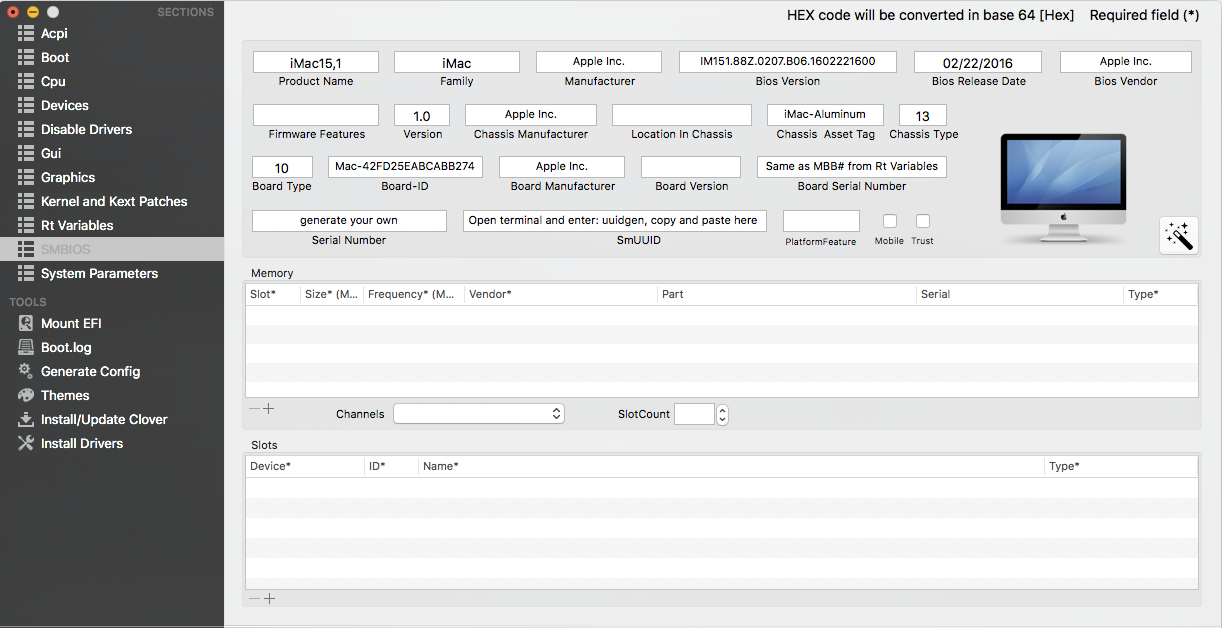
Task: Select the empty Board Version field
Action: click(691, 167)
